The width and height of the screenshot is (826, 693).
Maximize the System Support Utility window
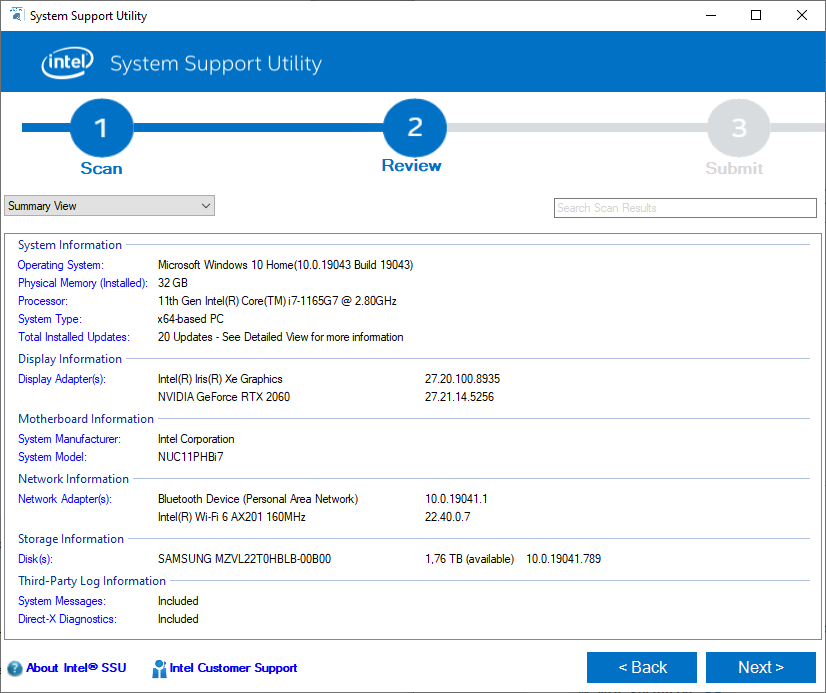point(756,15)
